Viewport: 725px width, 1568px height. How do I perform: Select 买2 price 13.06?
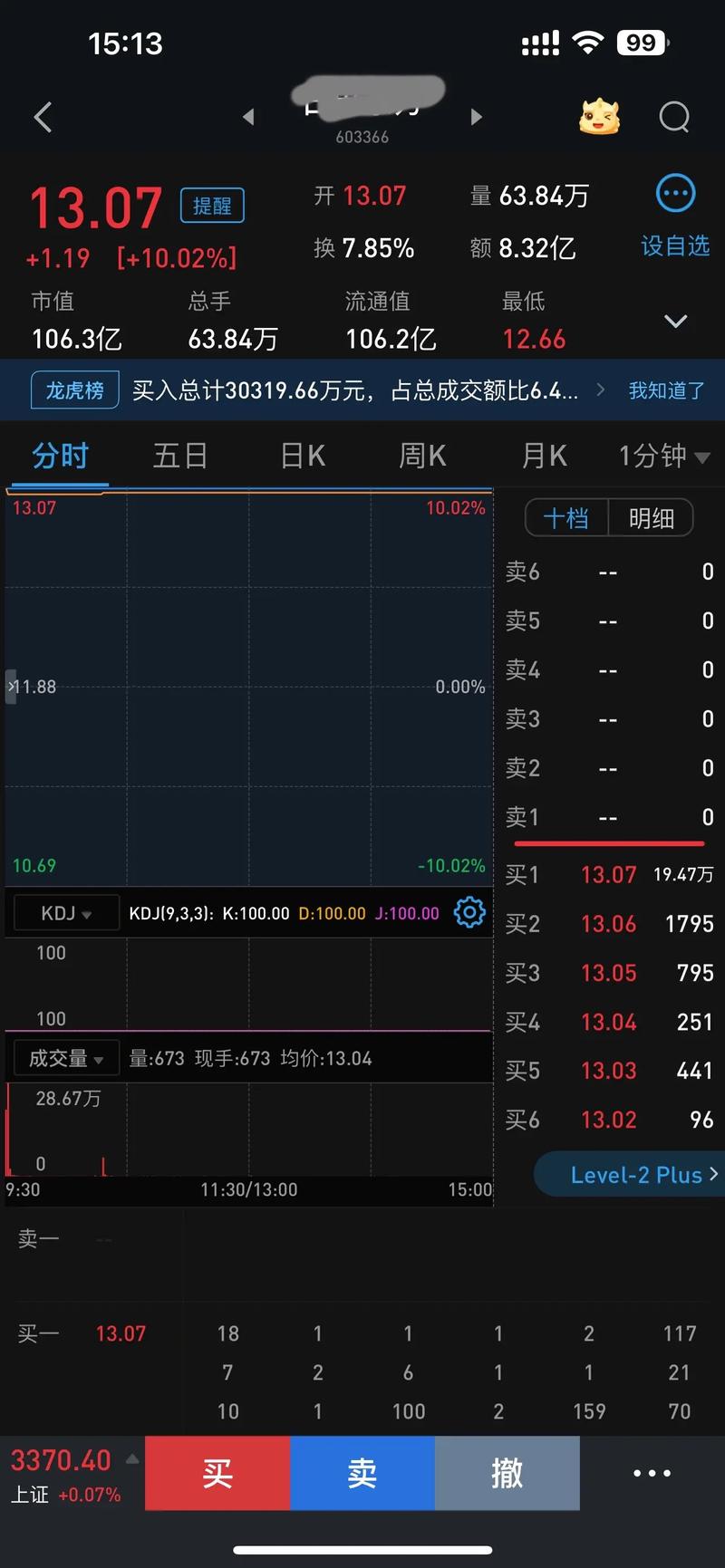point(609,924)
